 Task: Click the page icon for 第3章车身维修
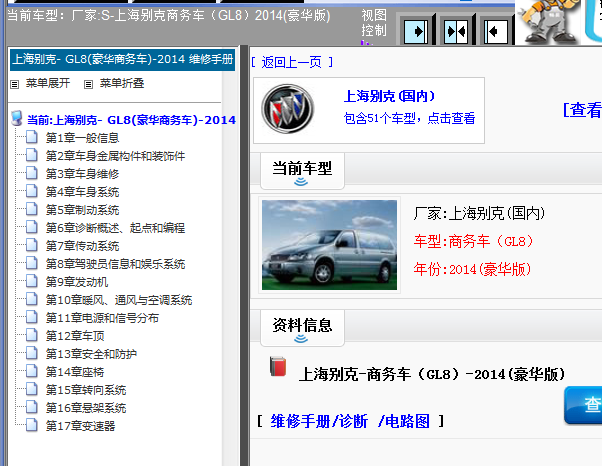pyautogui.click(x=31, y=173)
